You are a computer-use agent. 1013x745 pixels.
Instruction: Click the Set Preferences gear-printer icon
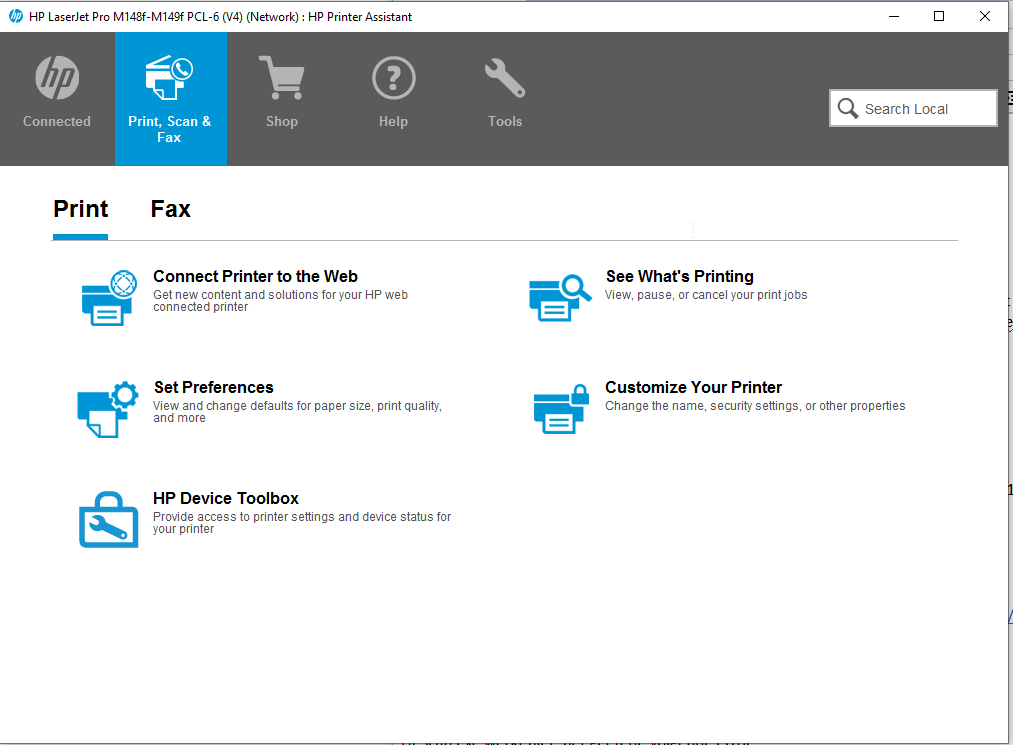(x=107, y=409)
